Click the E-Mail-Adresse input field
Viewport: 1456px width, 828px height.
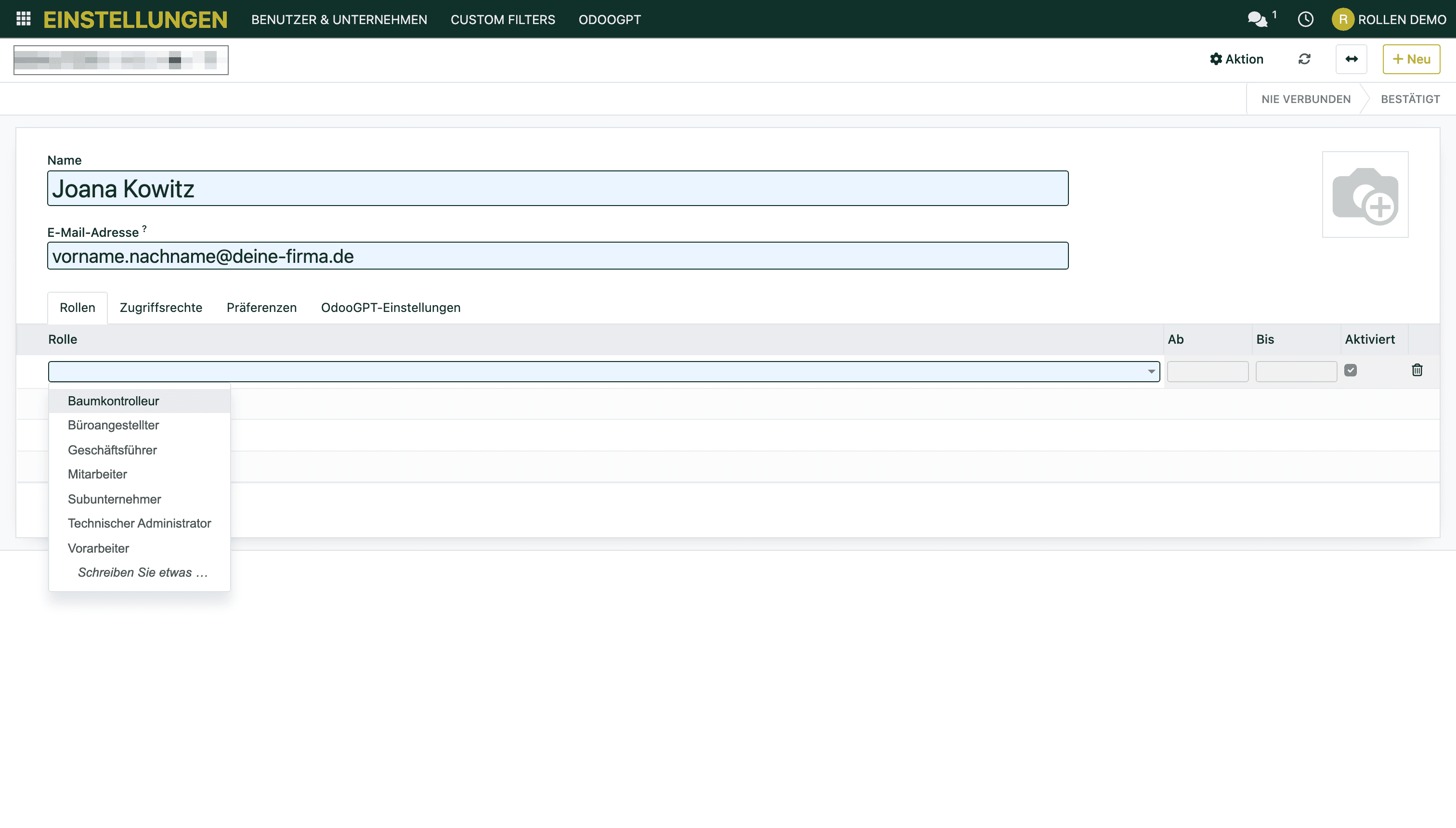coord(558,256)
